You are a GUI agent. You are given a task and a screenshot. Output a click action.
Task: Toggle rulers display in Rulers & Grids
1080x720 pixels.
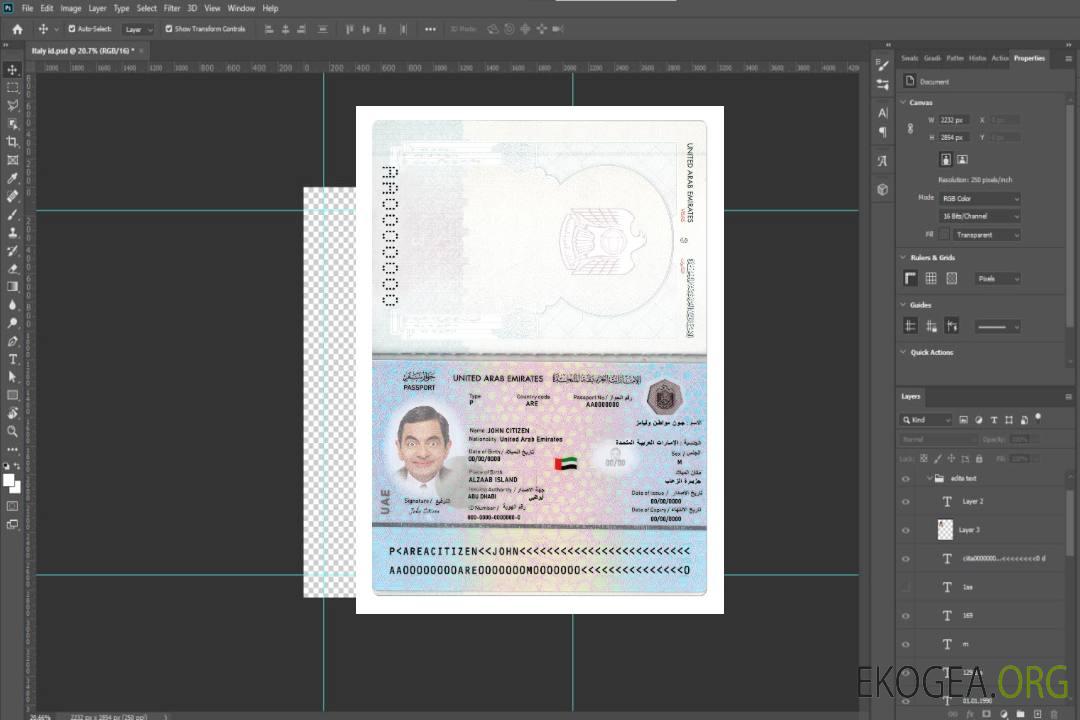coord(911,278)
